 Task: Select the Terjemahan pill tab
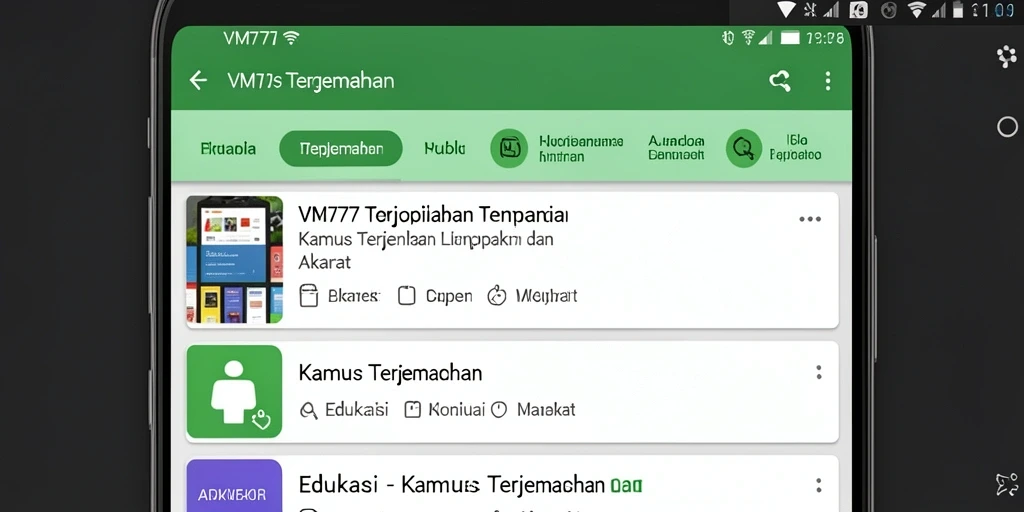tap(341, 148)
